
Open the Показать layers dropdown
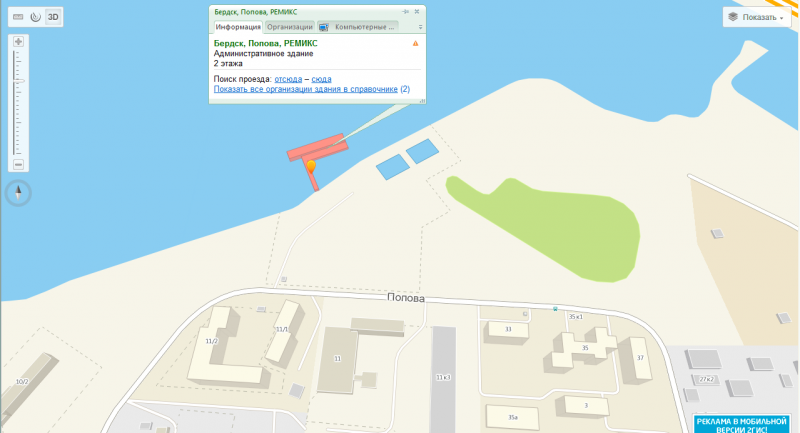pyautogui.click(x=756, y=17)
